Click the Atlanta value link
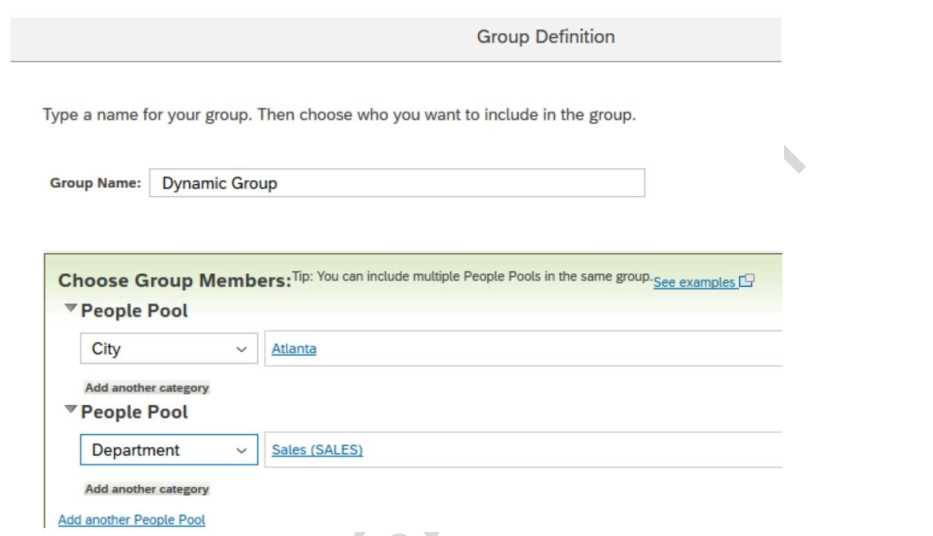The width and height of the screenshot is (933, 536). [x=294, y=349]
